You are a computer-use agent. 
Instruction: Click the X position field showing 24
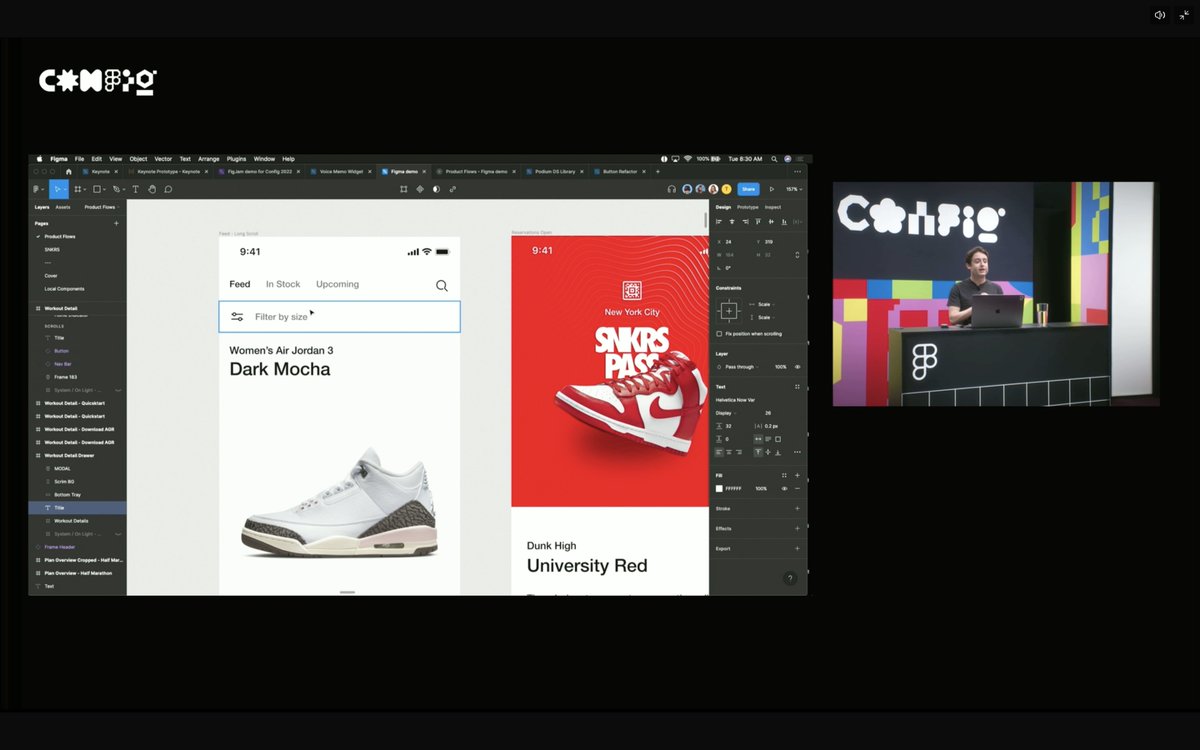[728, 242]
